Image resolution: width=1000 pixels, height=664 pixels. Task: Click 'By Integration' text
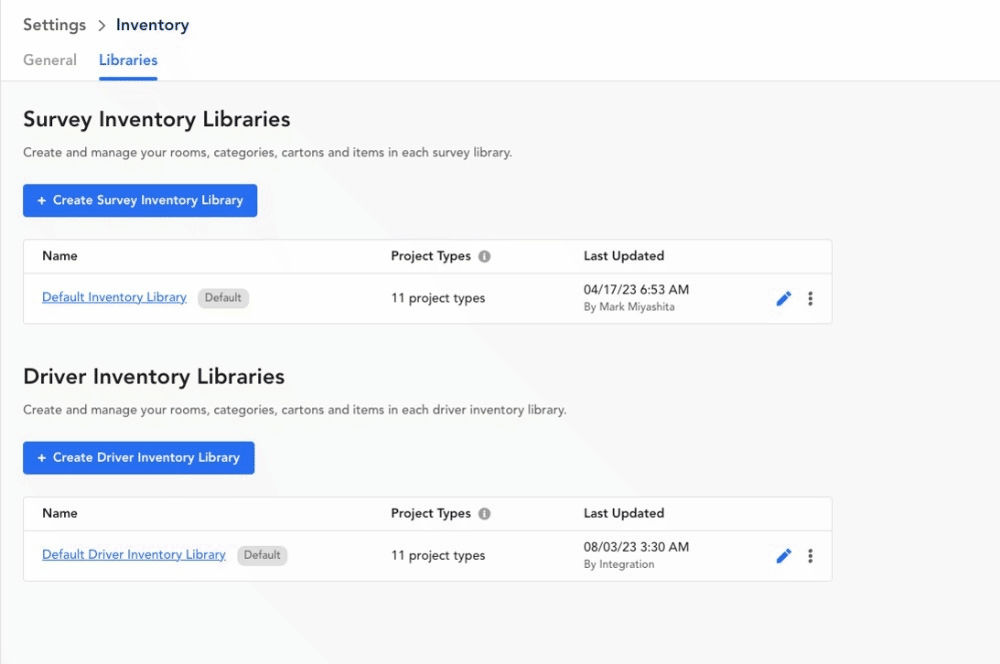pos(619,564)
